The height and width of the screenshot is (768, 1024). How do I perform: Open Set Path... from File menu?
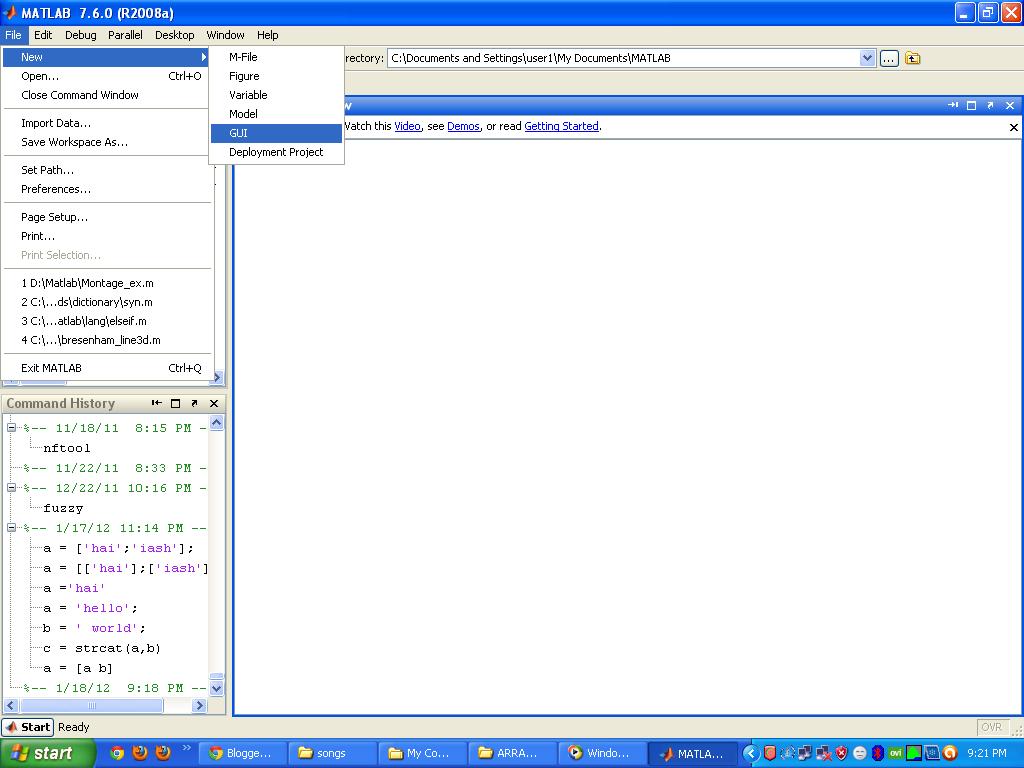pos(107,170)
